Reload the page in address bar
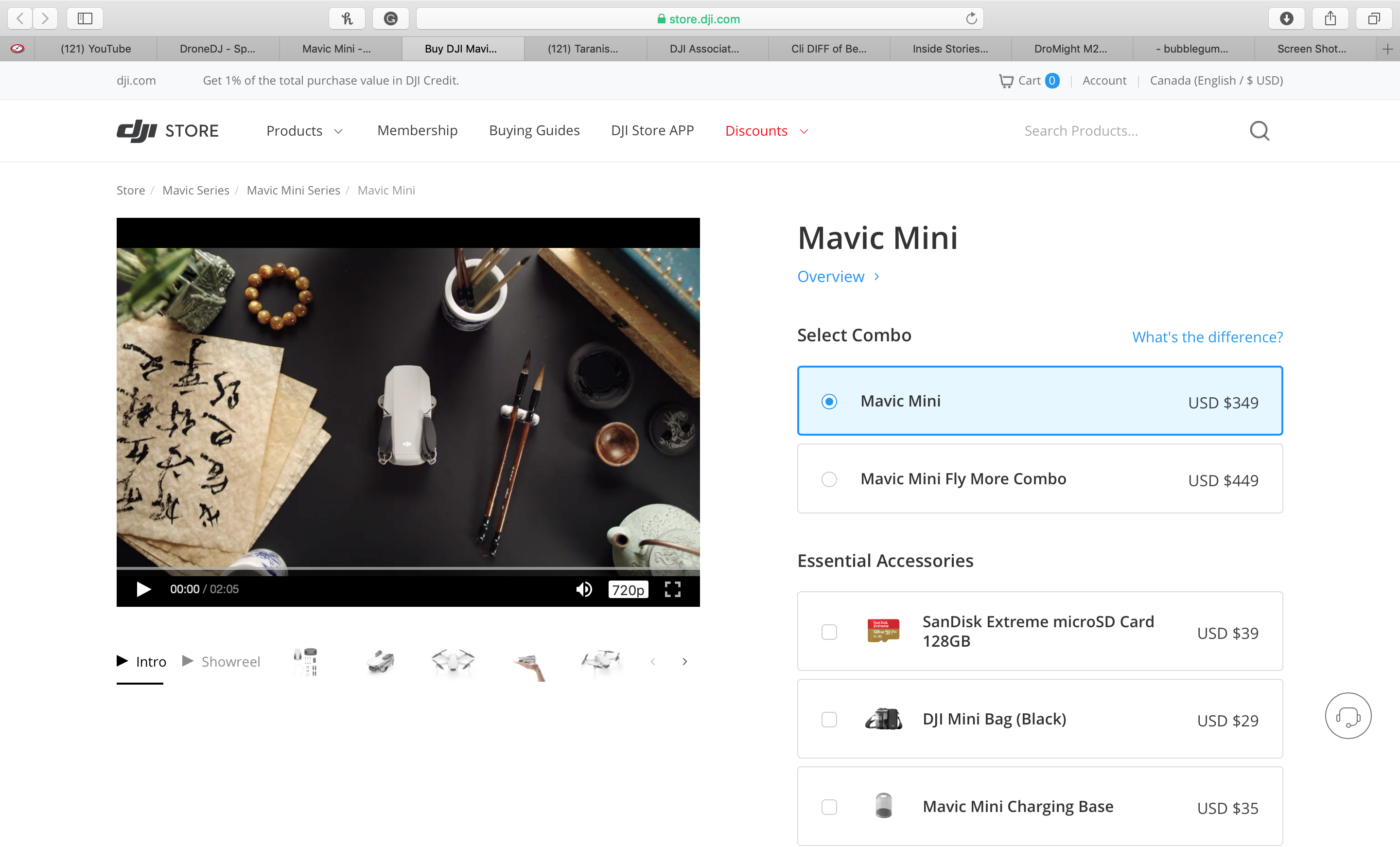Viewport: 1400px width, 847px height. [971, 19]
